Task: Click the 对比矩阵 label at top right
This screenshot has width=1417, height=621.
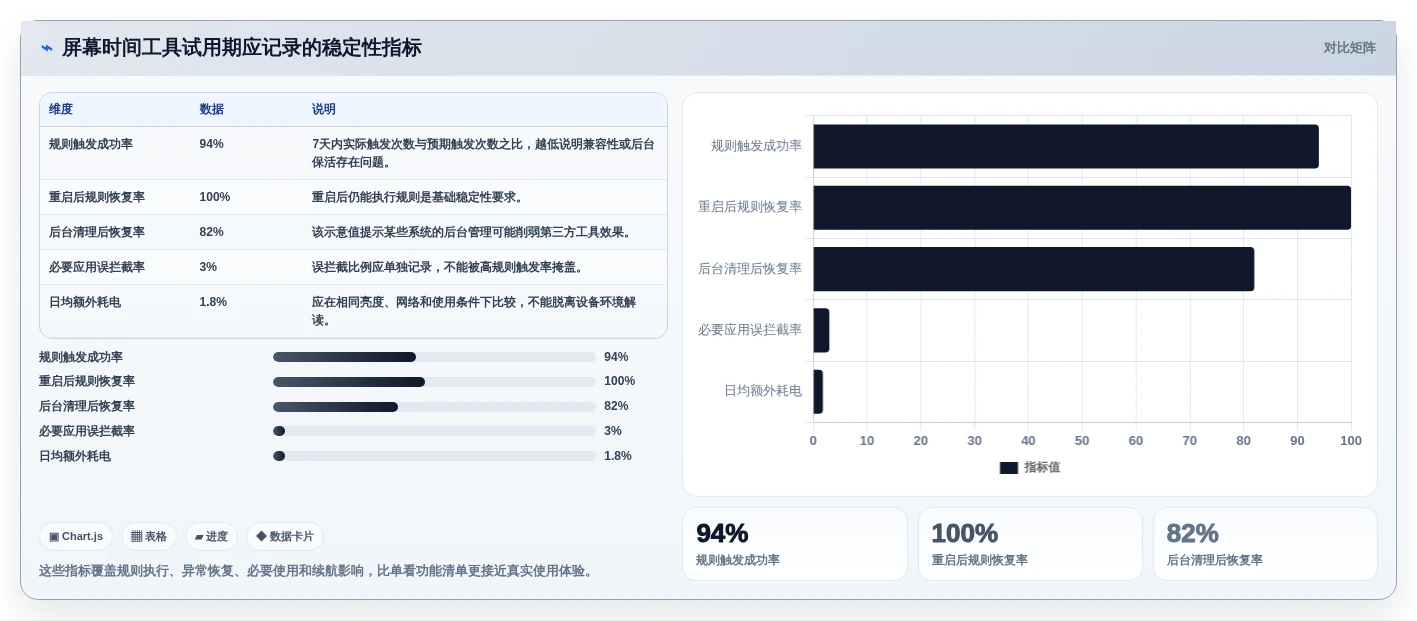Action: click(1350, 48)
